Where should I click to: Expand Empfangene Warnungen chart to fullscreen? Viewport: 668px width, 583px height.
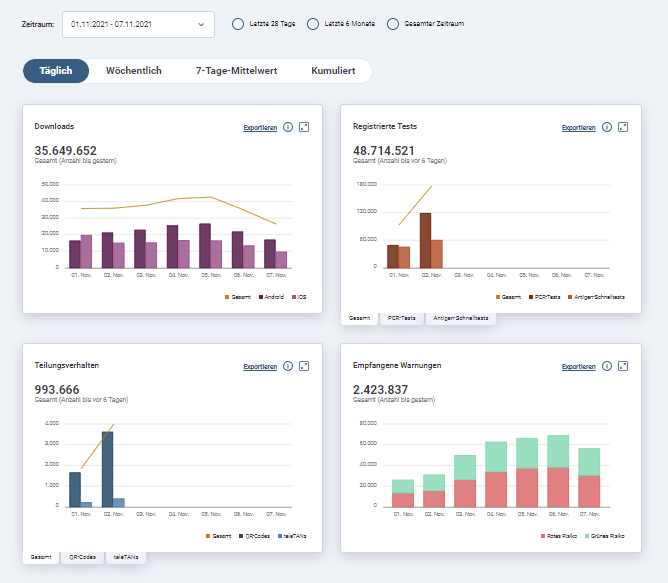pyautogui.click(x=623, y=366)
